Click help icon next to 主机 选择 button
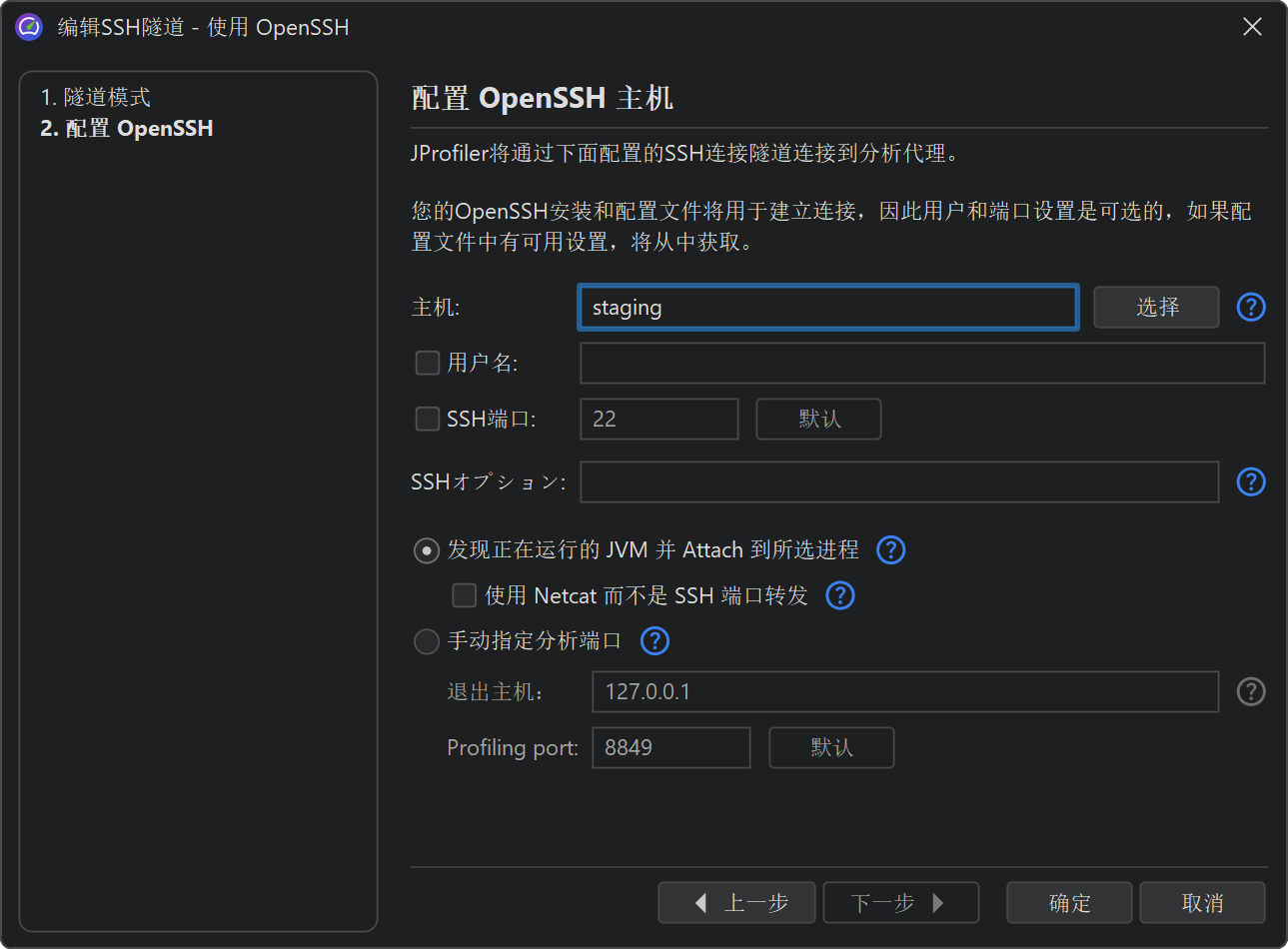 pyautogui.click(x=1251, y=307)
